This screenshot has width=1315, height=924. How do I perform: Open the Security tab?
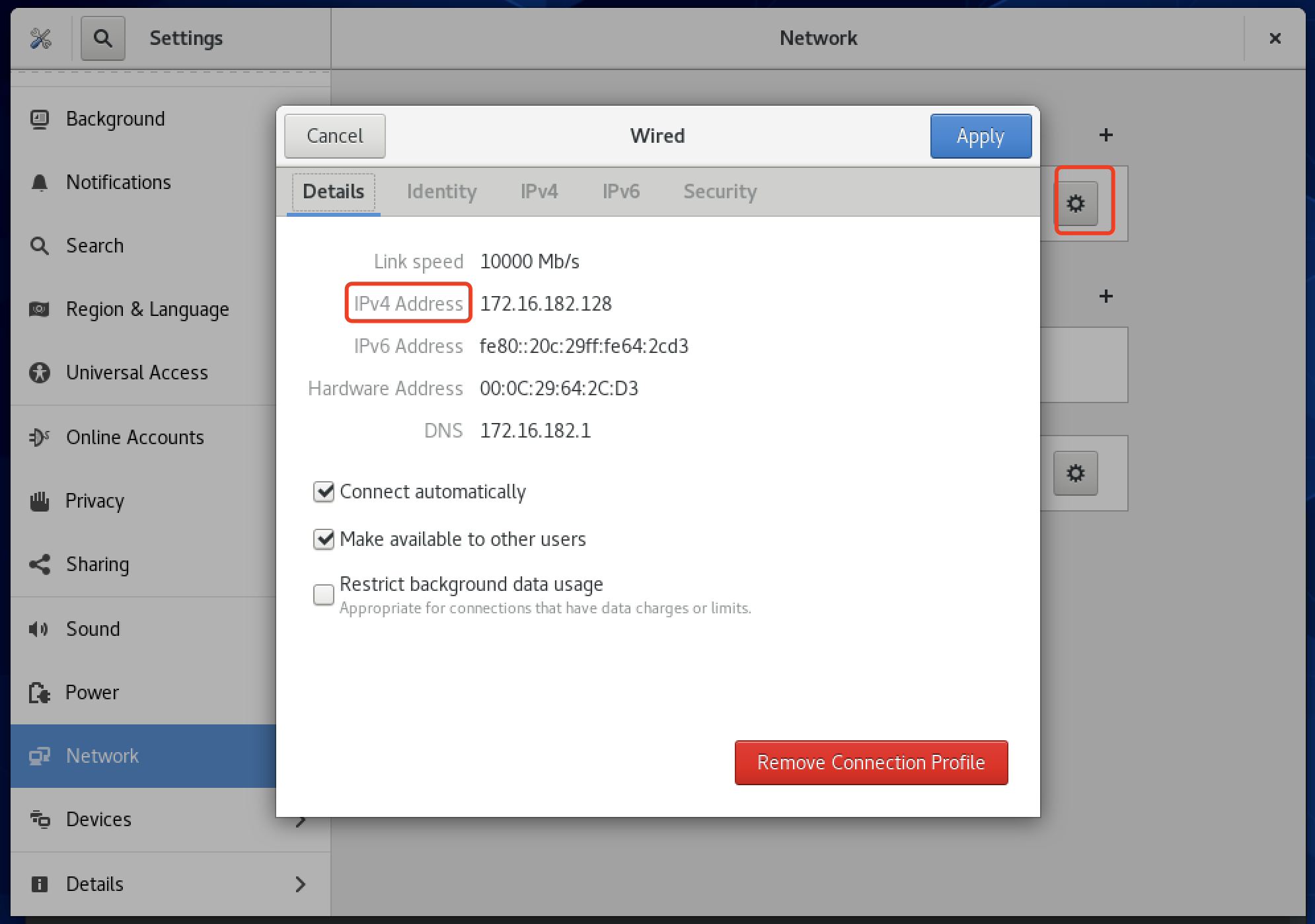click(x=720, y=192)
